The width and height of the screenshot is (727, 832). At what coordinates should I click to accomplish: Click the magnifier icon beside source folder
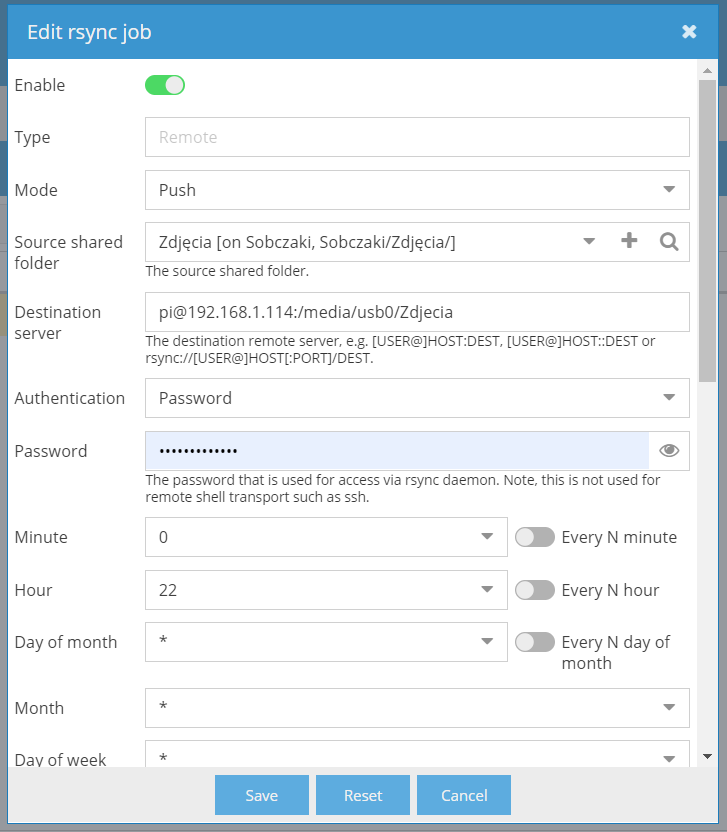[x=669, y=242]
